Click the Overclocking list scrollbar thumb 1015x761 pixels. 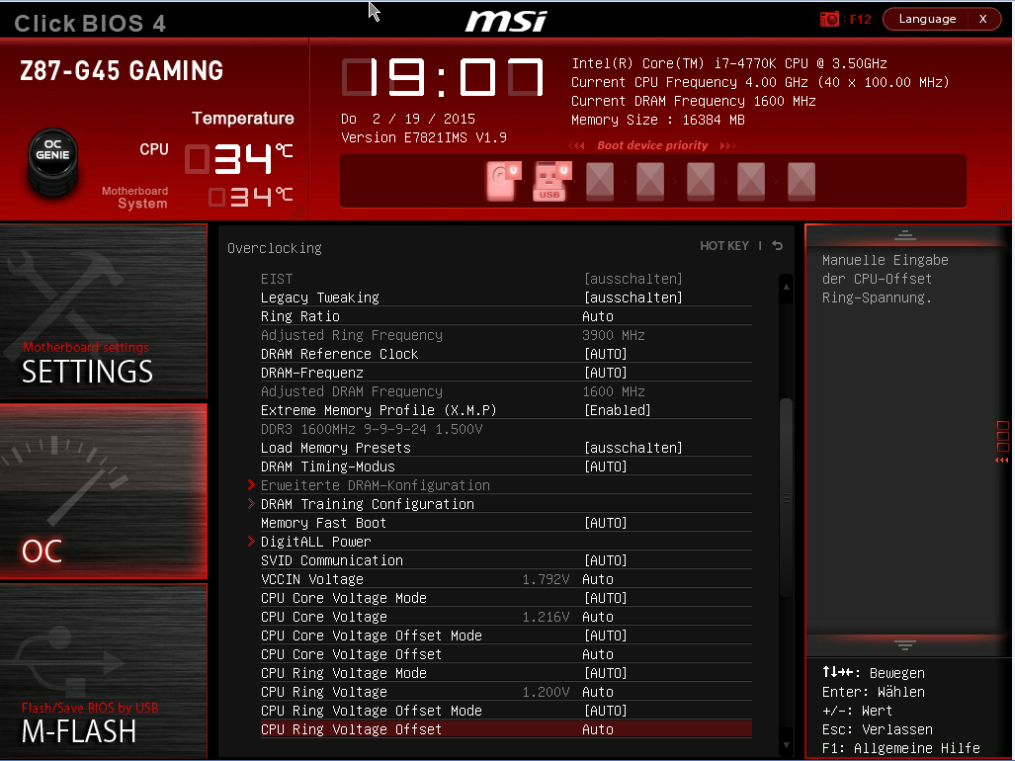tap(786, 498)
